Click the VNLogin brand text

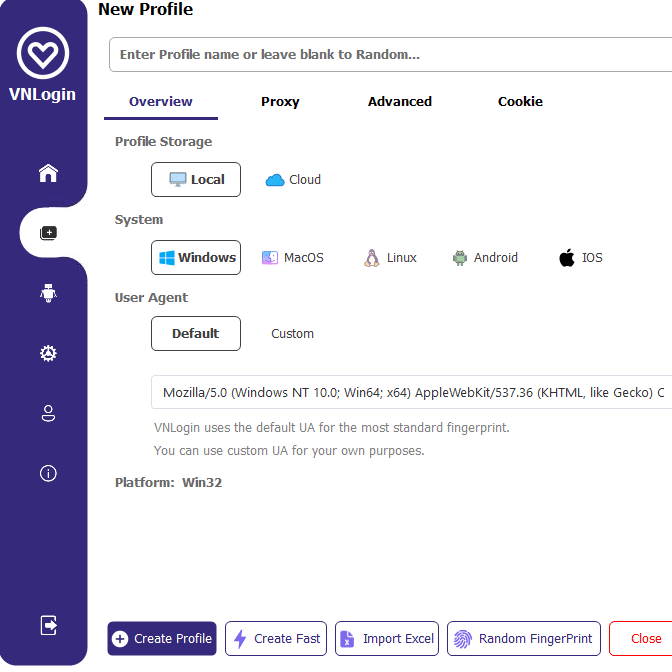click(42, 95)
